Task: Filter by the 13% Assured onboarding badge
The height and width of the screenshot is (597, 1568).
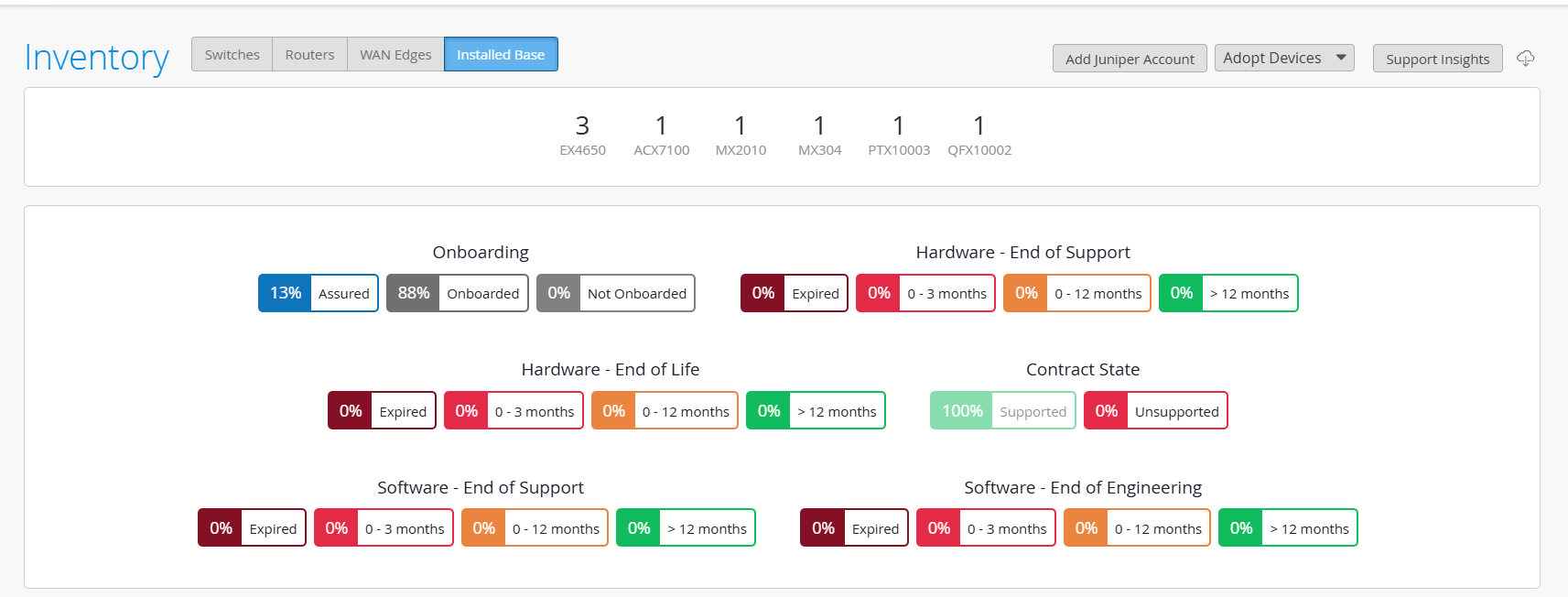Action: tap(319, 293)
